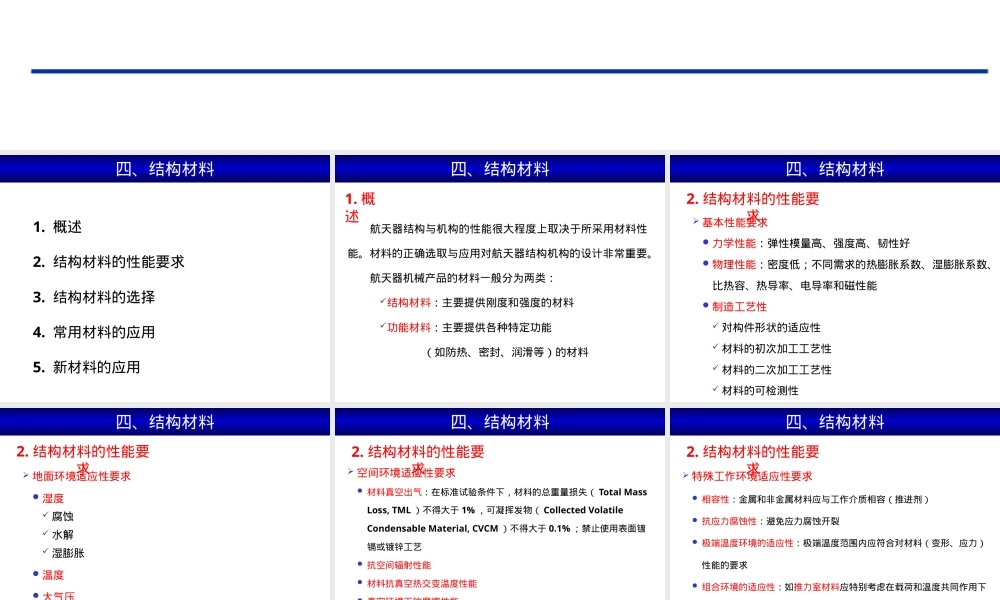Select list item "2. 结构材料的性能要求" in outline slide

108,262
